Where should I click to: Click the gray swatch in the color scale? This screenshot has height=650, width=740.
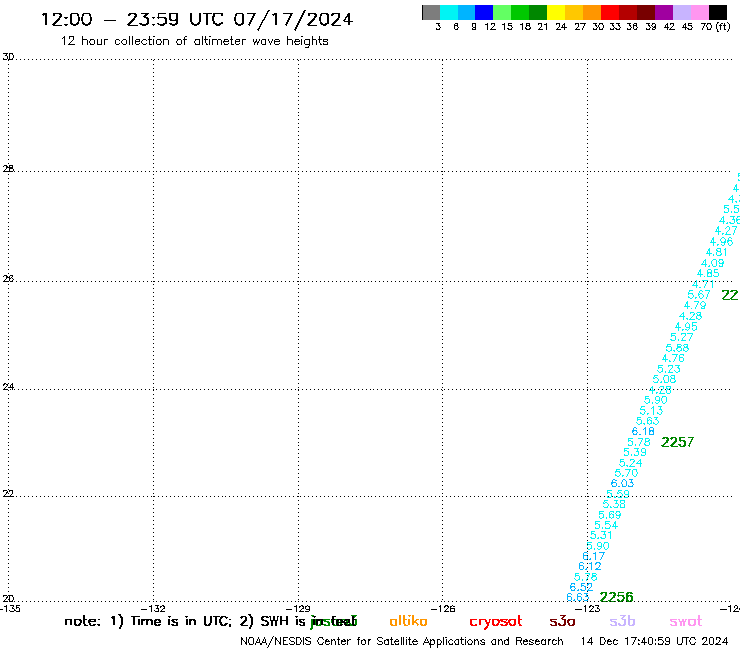[x=431, y=12]
